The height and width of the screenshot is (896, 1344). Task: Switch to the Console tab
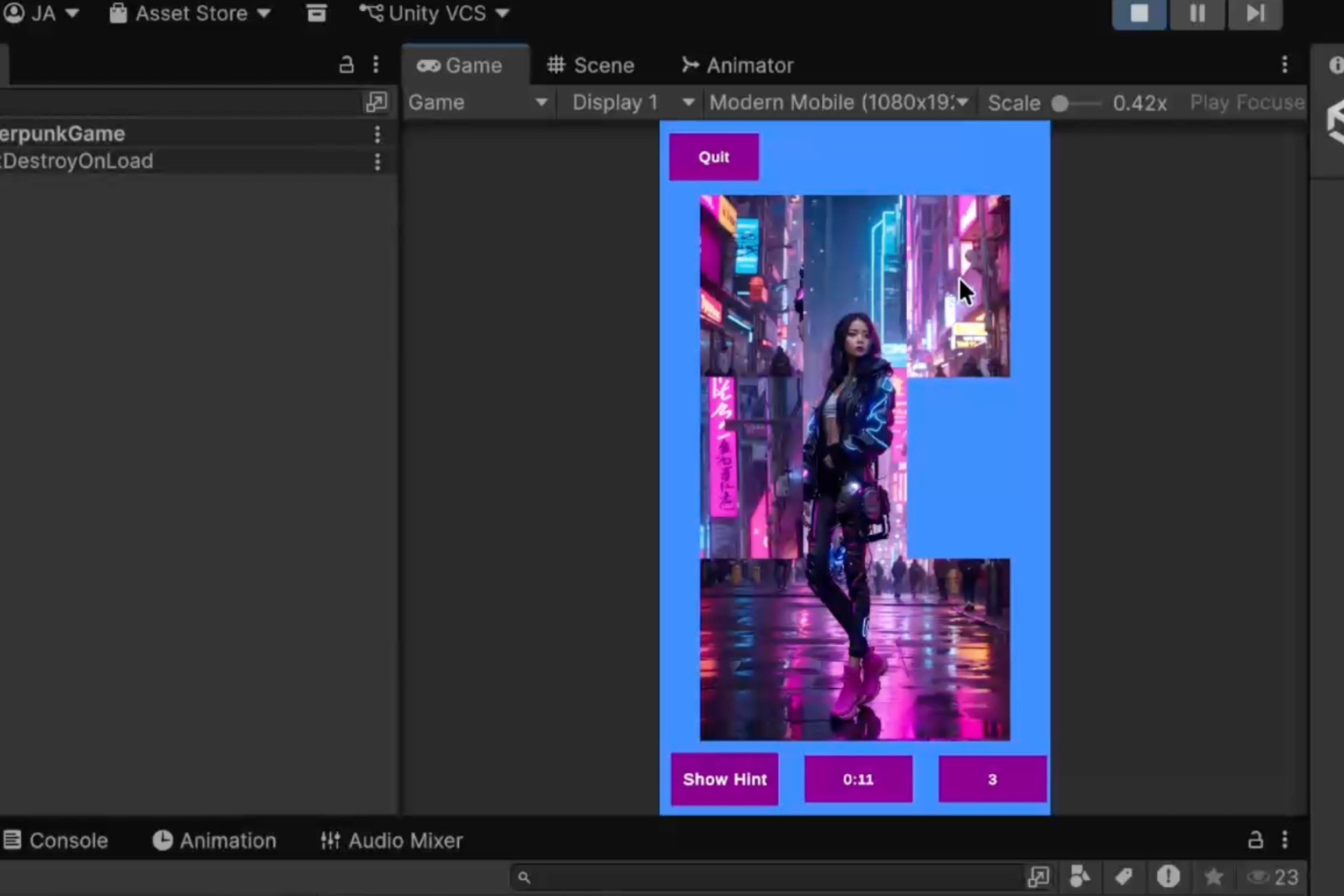point(57,841)
